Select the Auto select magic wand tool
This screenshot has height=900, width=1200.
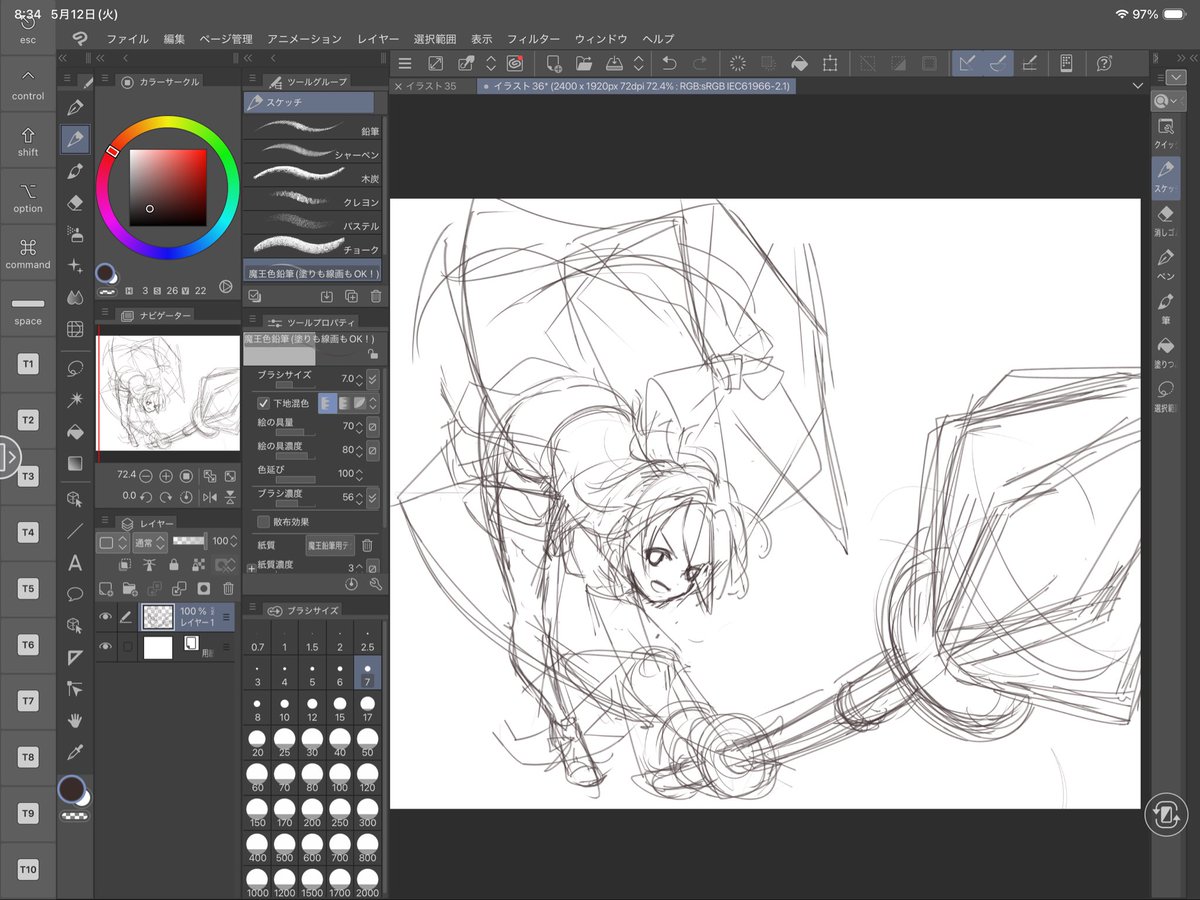pos(75,400)
